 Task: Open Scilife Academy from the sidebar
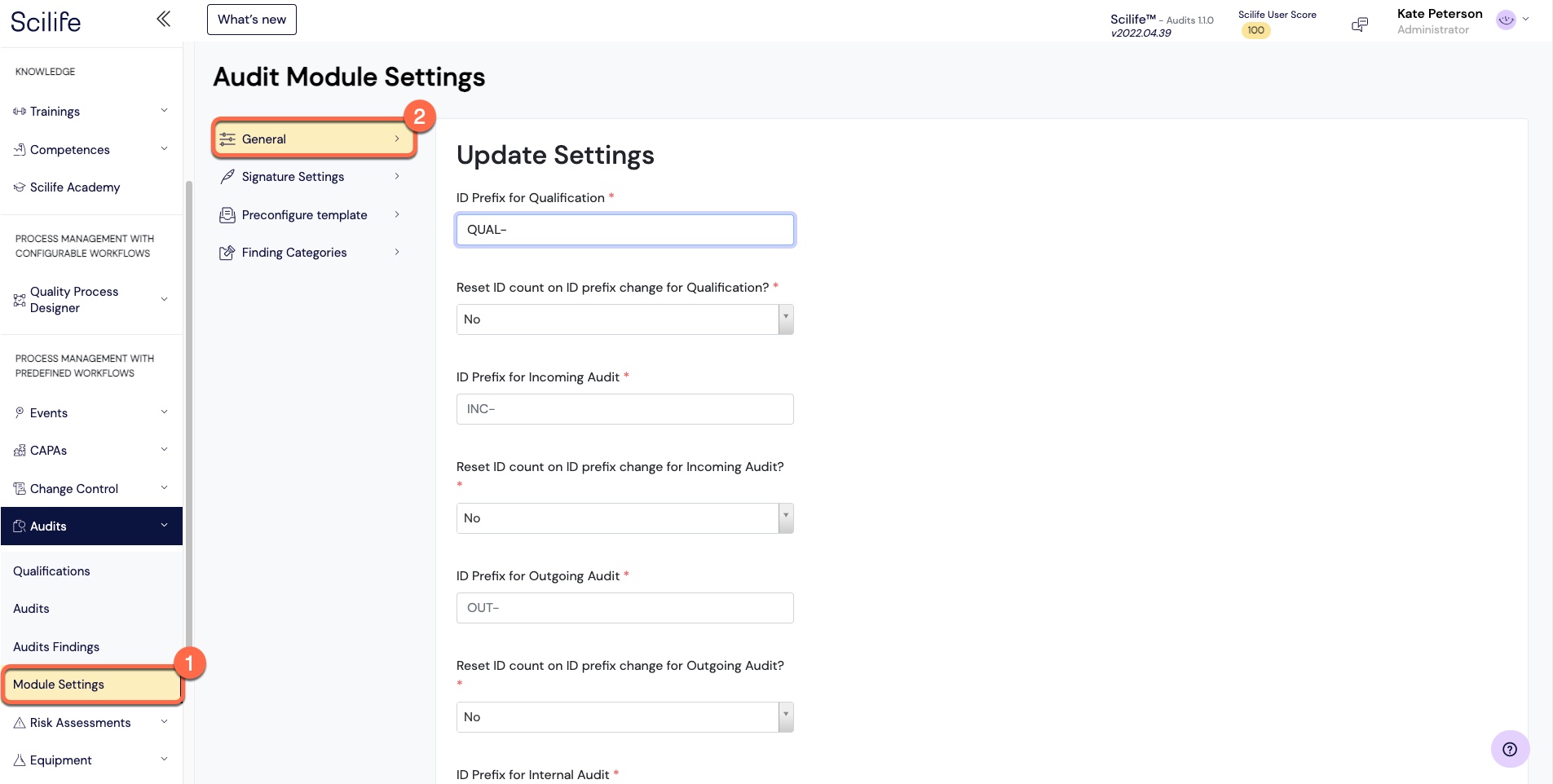pyautogui.click(x=75, y=187)
